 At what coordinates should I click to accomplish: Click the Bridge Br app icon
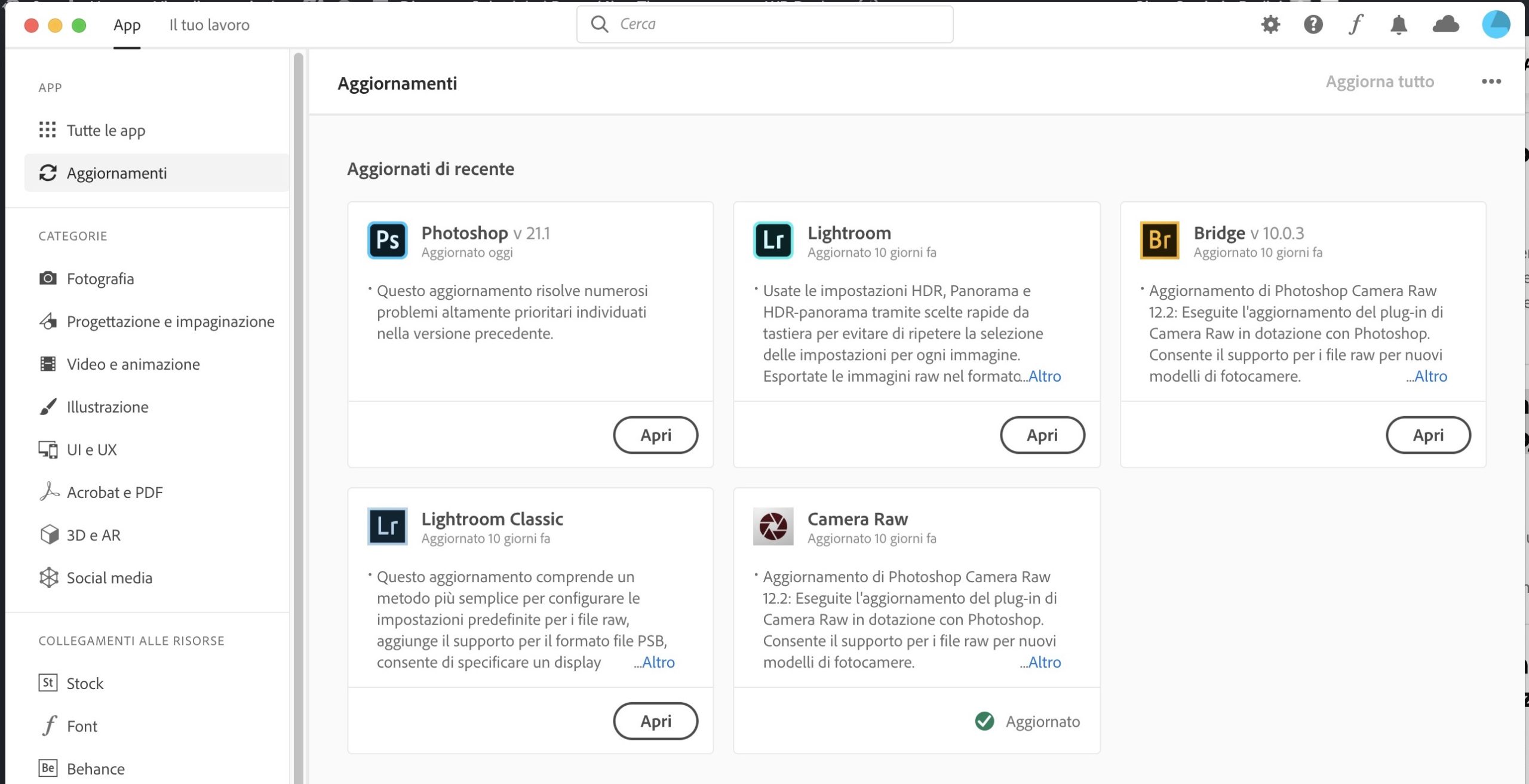[1159, 240]
